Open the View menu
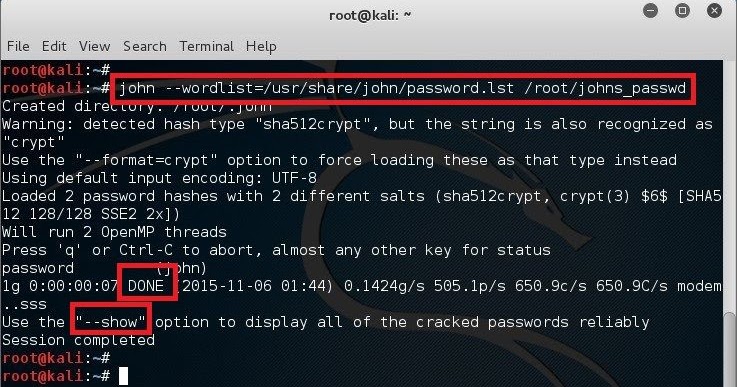 pyautogui.click(x=94, y=46)
